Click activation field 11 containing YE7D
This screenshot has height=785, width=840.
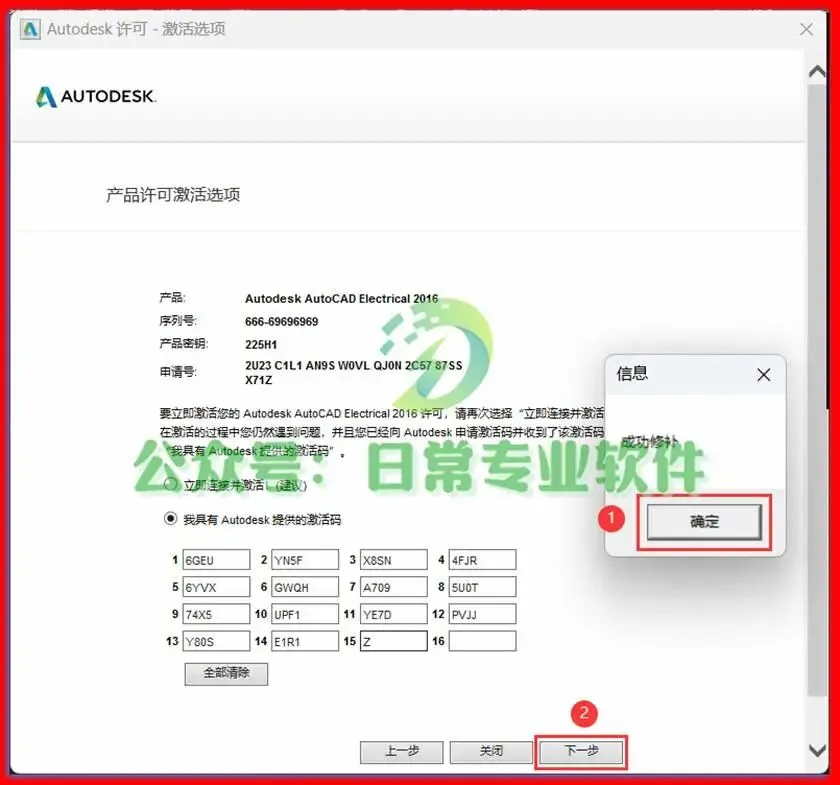point(394,614)
